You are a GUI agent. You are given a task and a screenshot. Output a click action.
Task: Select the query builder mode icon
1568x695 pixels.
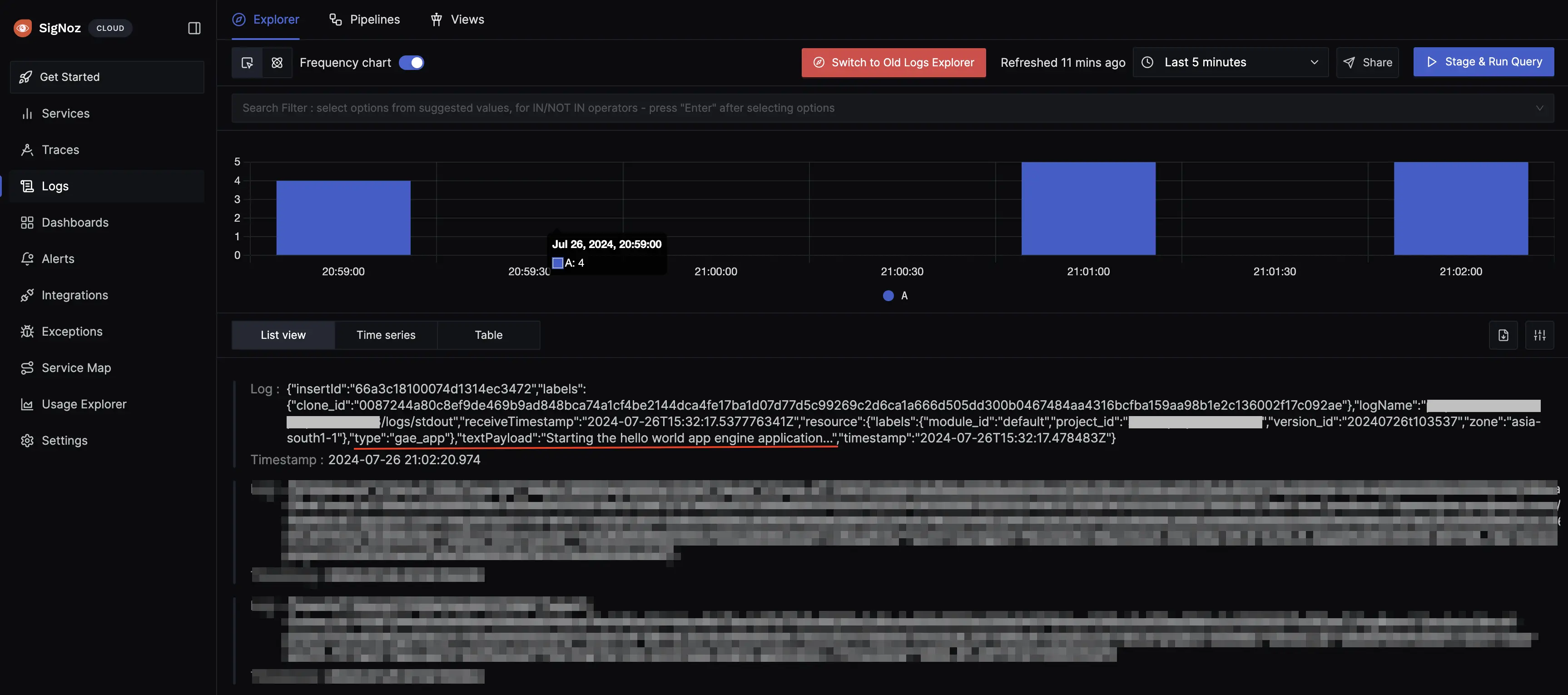pyautogui.click(x=277, y=63)
